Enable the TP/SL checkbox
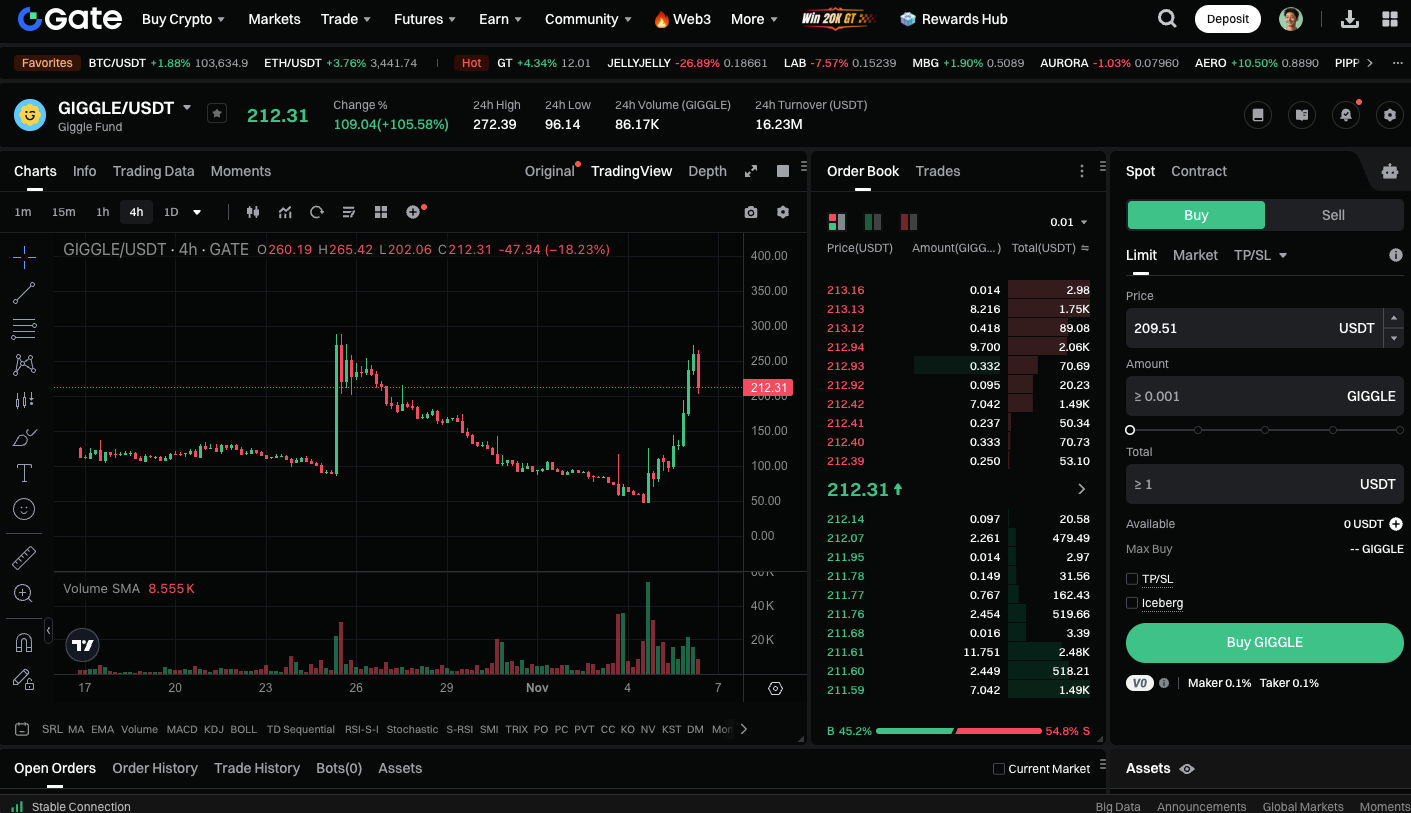 click(x=1132, y=579)
